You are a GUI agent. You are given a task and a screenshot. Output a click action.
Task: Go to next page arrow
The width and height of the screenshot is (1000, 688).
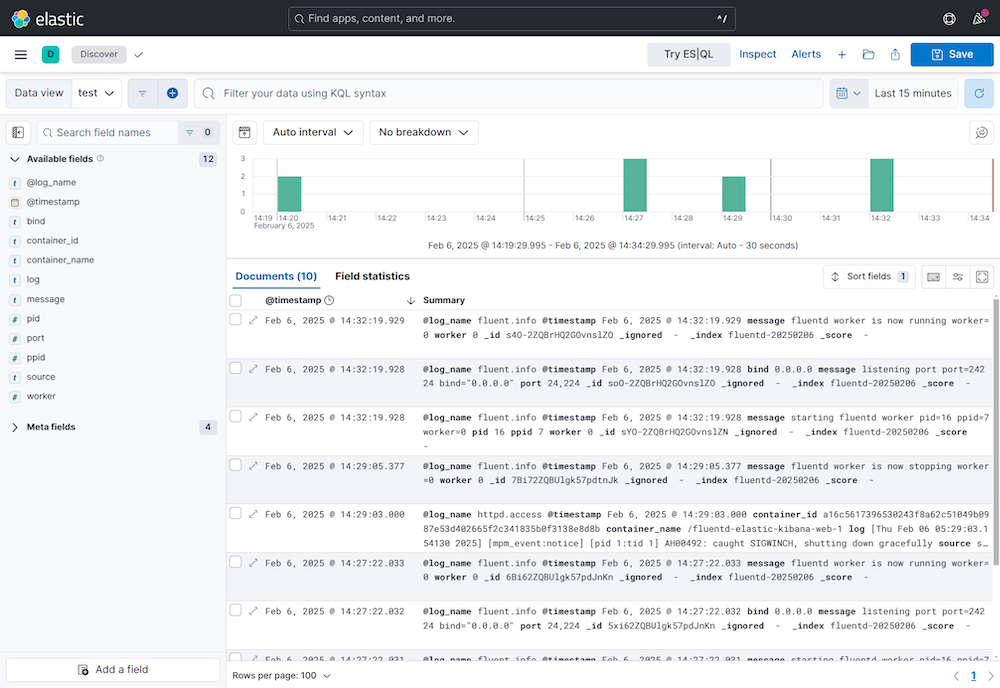[990, 676]
